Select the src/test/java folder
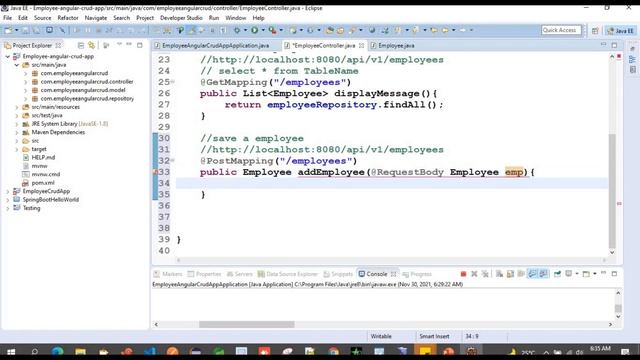 pyautogui.click(x=47, y=116)
